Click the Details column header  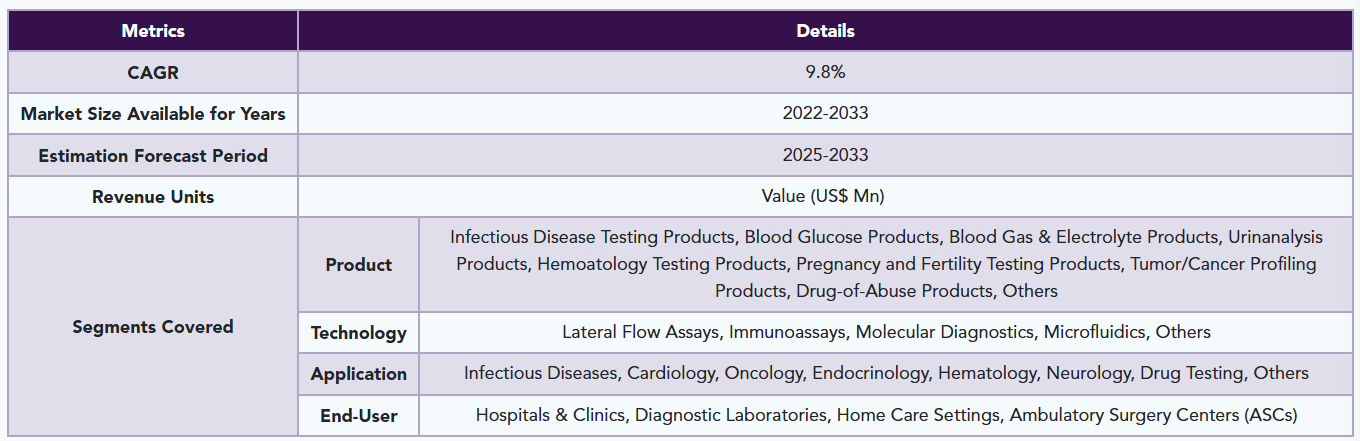[x=825, y=31]
